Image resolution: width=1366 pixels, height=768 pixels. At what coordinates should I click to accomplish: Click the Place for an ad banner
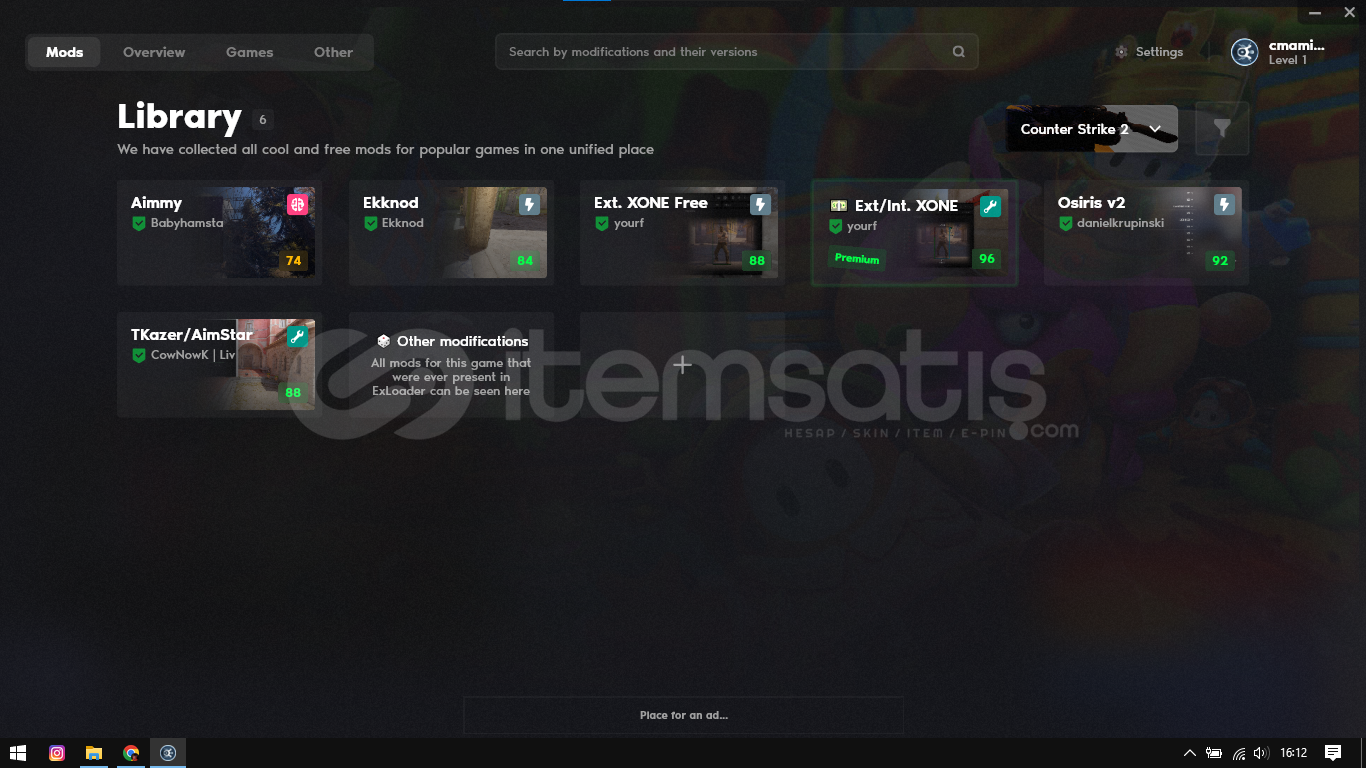683,715
